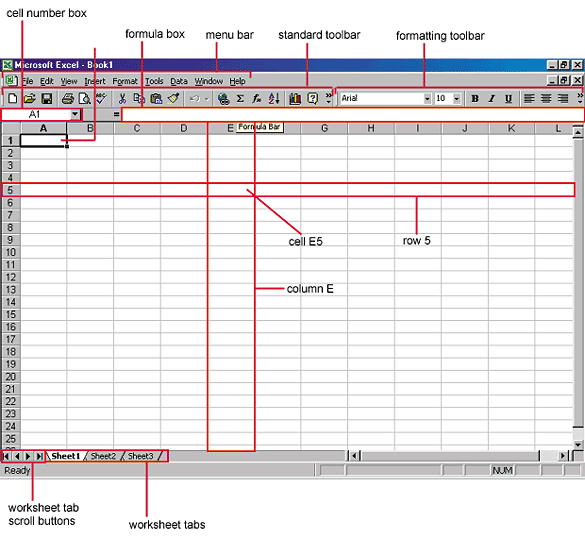This screenshot has width=585, height=538.
Task: Click the AutoSum sigma icon
Action: (240, 98)
